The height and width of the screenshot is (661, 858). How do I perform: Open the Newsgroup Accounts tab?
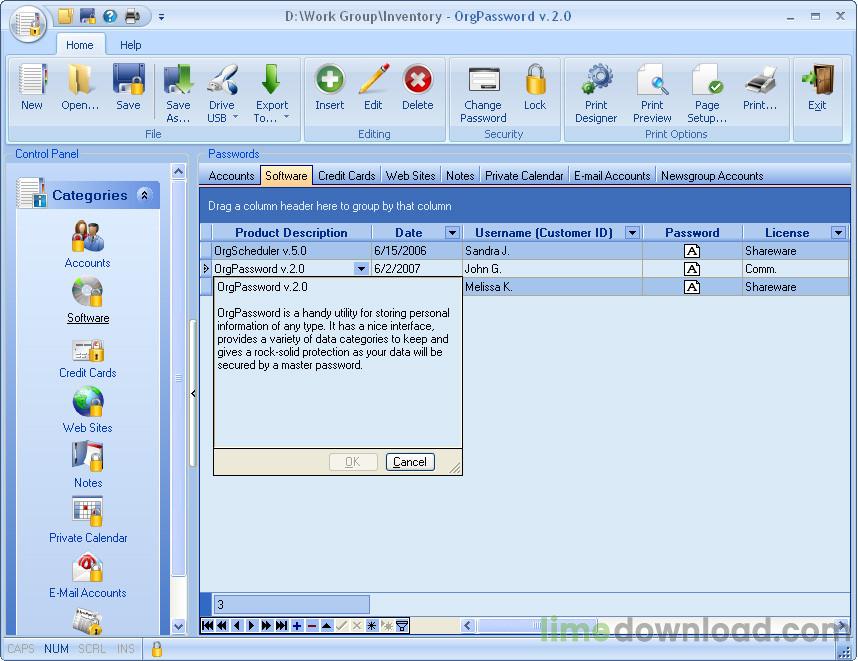click(712, 176)
